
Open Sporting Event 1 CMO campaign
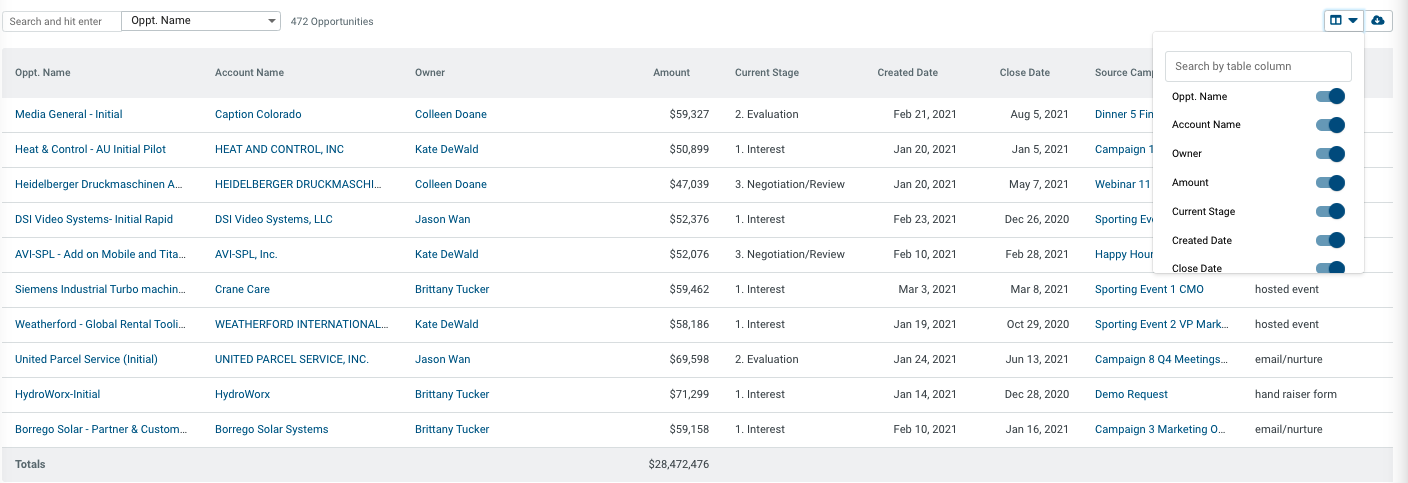tap(1149, 289)
